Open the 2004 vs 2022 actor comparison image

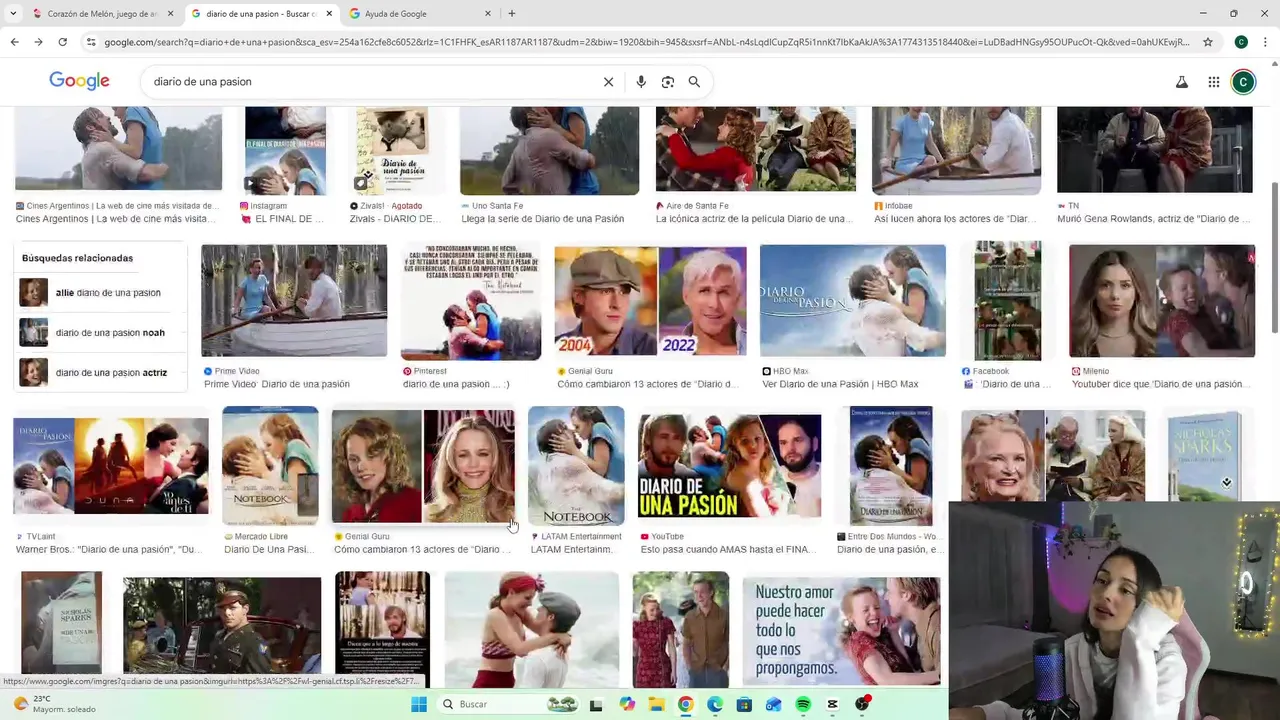click(x=650, y=301)
